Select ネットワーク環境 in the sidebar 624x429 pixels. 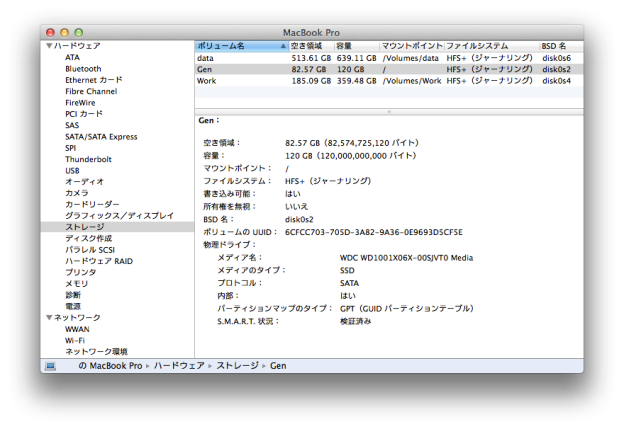click(x=96, y=352)
